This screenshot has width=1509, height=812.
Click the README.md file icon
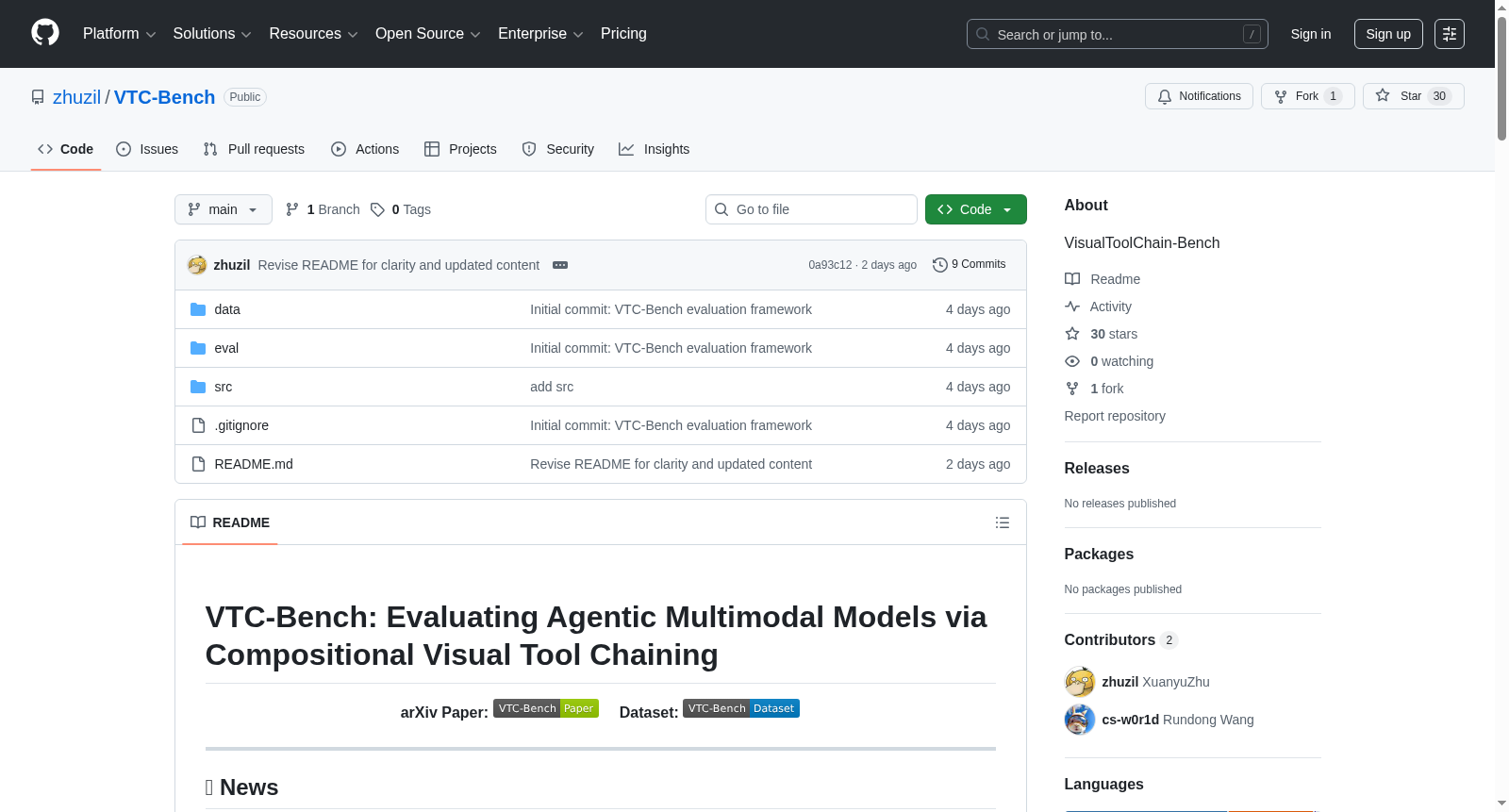pos(198,464)
